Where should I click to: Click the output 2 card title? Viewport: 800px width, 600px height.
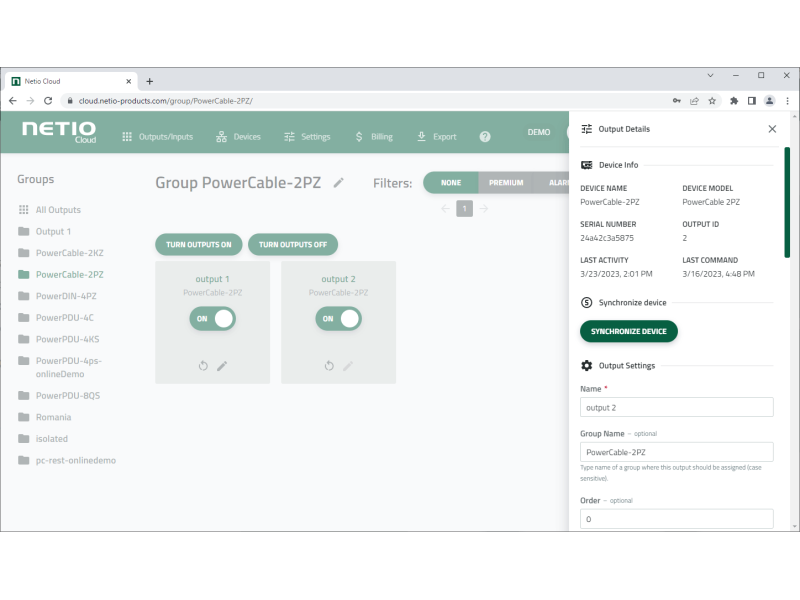(338, 279)
